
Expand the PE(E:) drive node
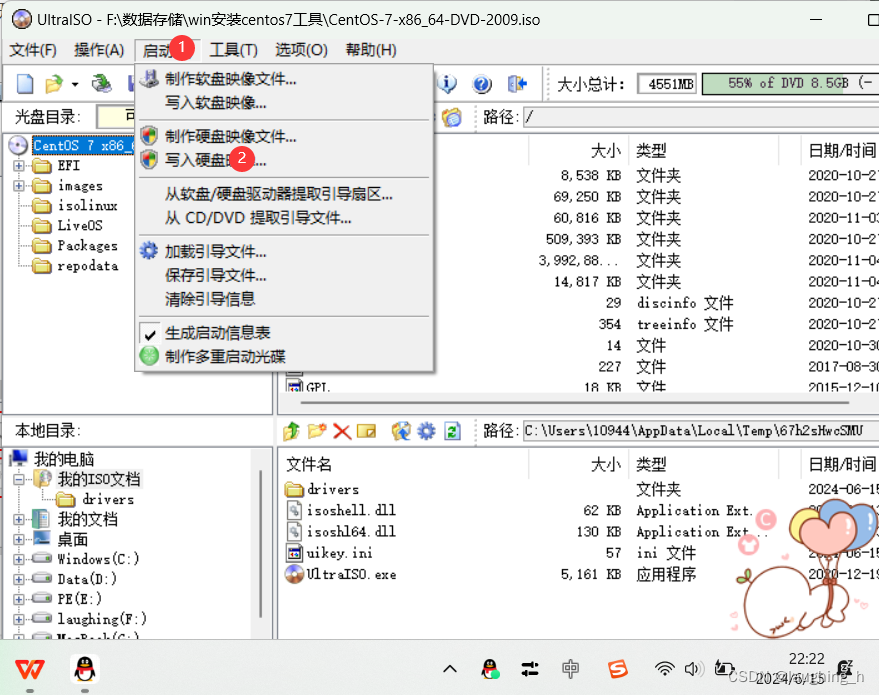click(x=18, y=599)
